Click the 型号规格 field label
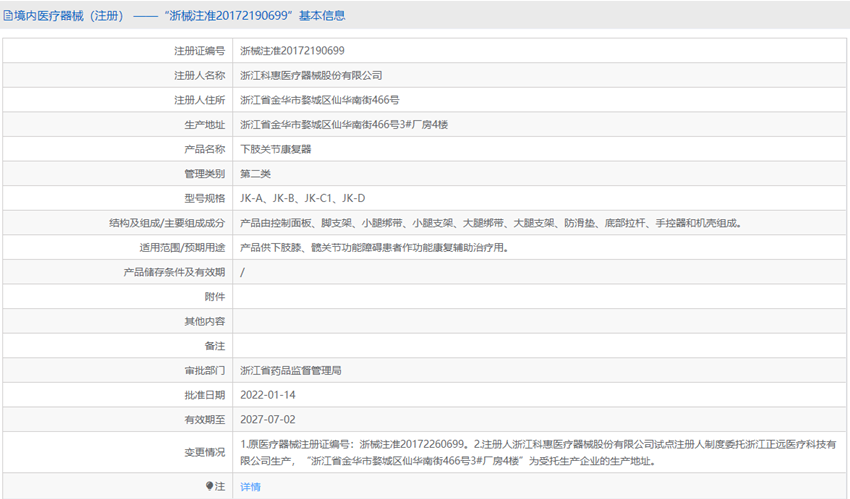850x499 pixels. point(204,198)
